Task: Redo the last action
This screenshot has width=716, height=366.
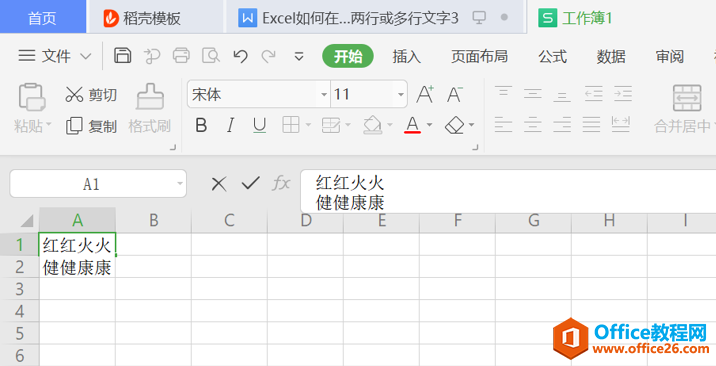Action: (x=268, y=57)
